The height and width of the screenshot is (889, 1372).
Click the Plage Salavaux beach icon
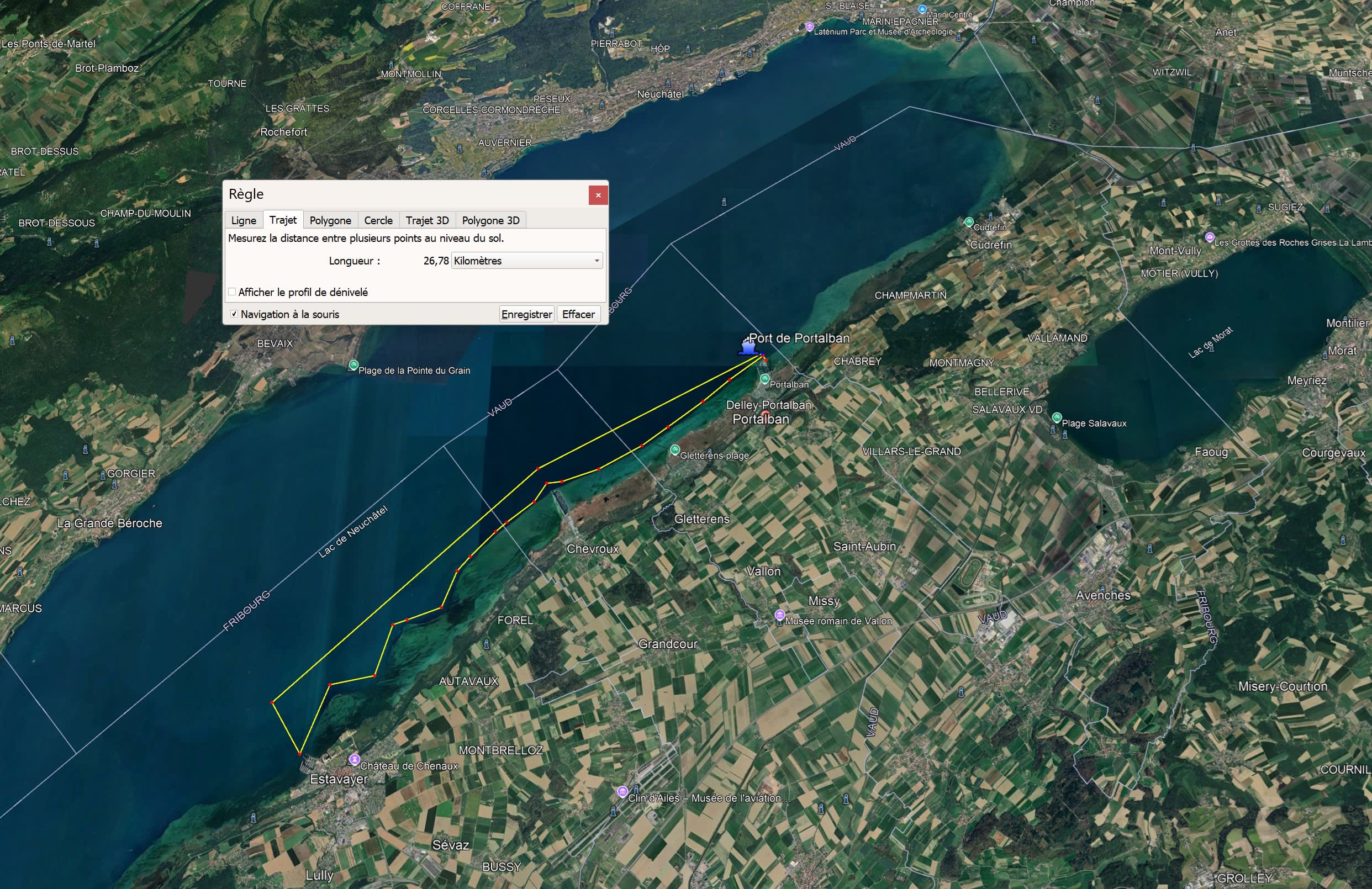(1056, 417)
